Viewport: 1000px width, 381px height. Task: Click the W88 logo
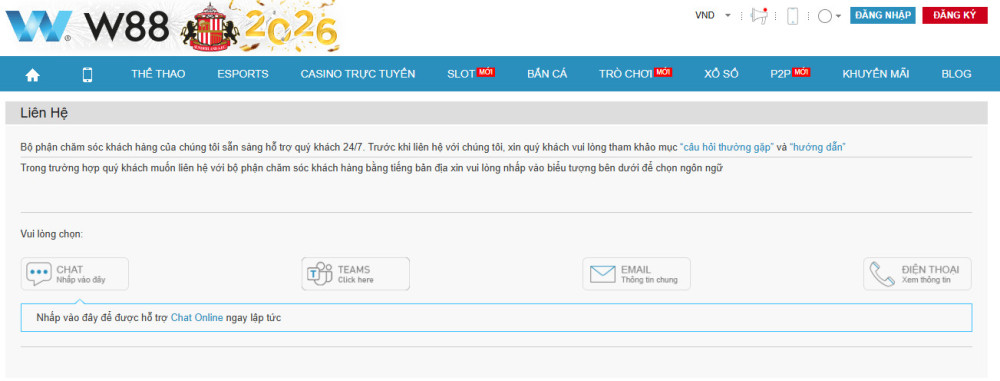tap(87, 27)
